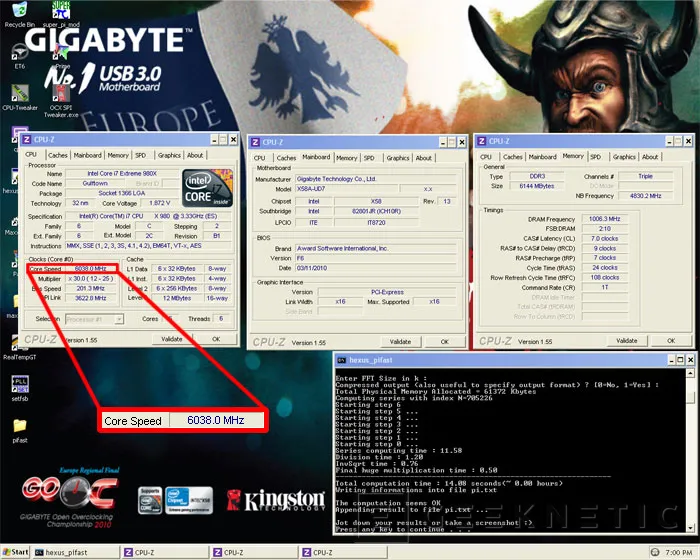The image size is (700, 560).
Task: Click the Z title icon of the Mainboard CPU-Z window
Action: pyautogui.click(x=255, y=142)
